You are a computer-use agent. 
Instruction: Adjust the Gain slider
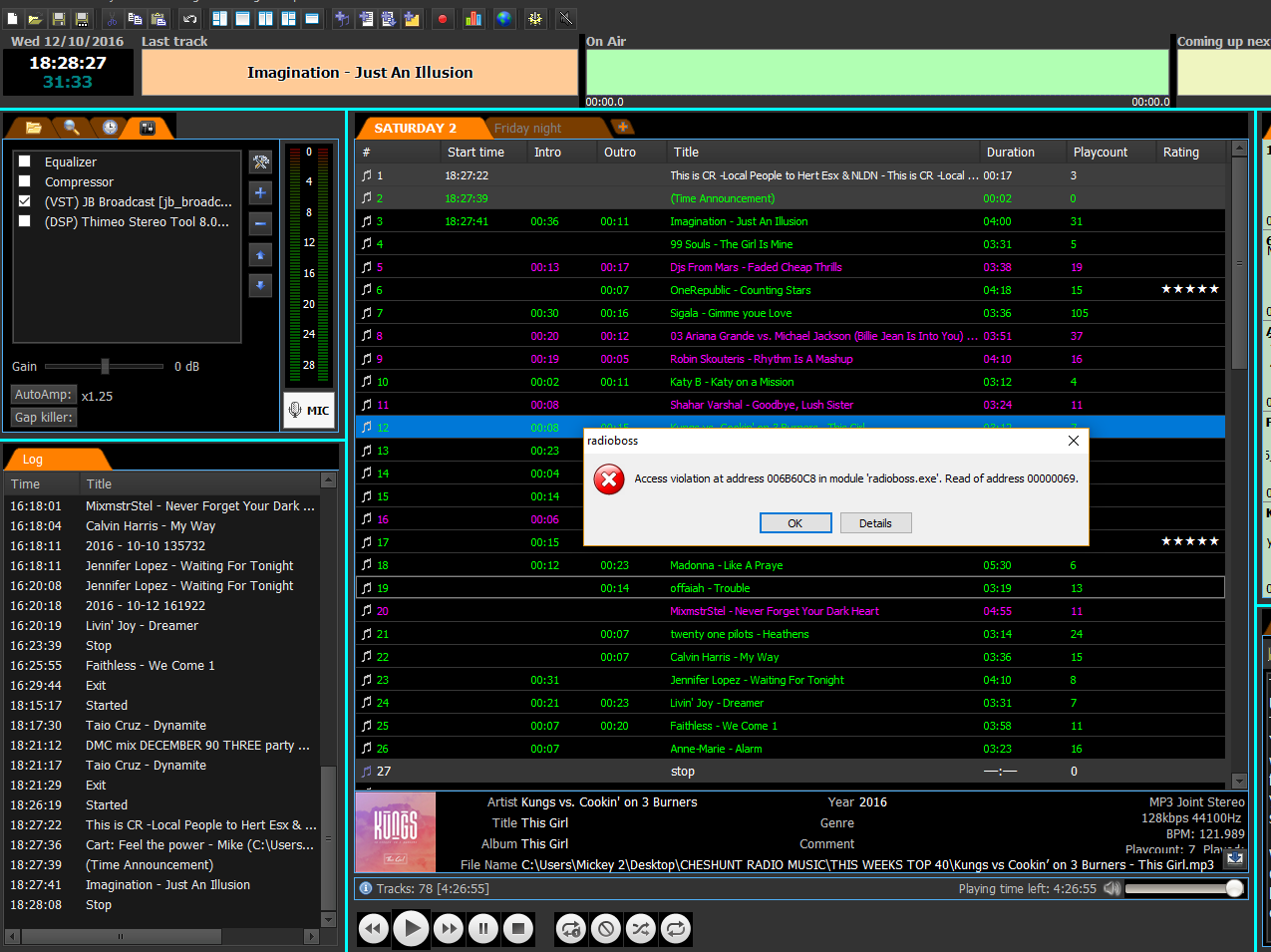coord(104,366)
